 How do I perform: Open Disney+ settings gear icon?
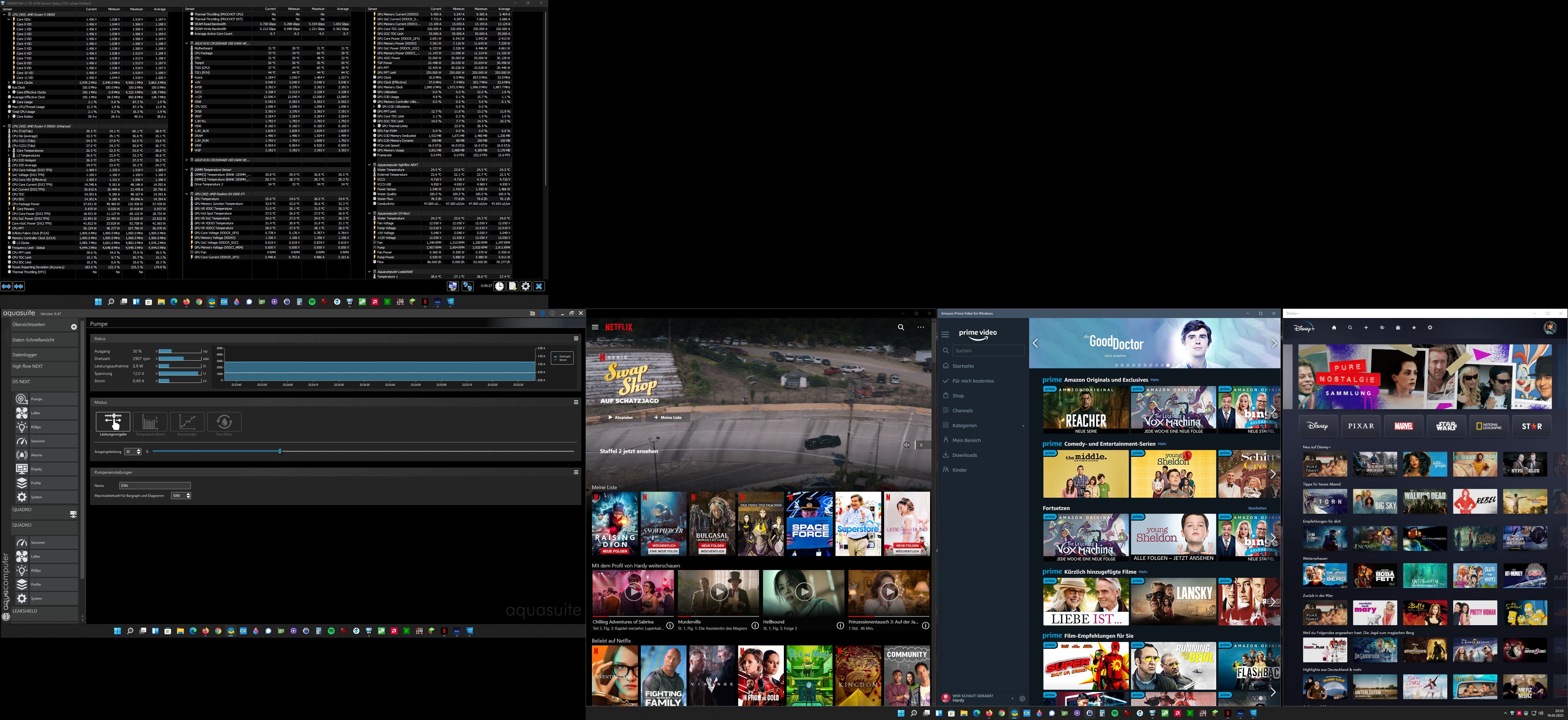(x=1430, y=328)
